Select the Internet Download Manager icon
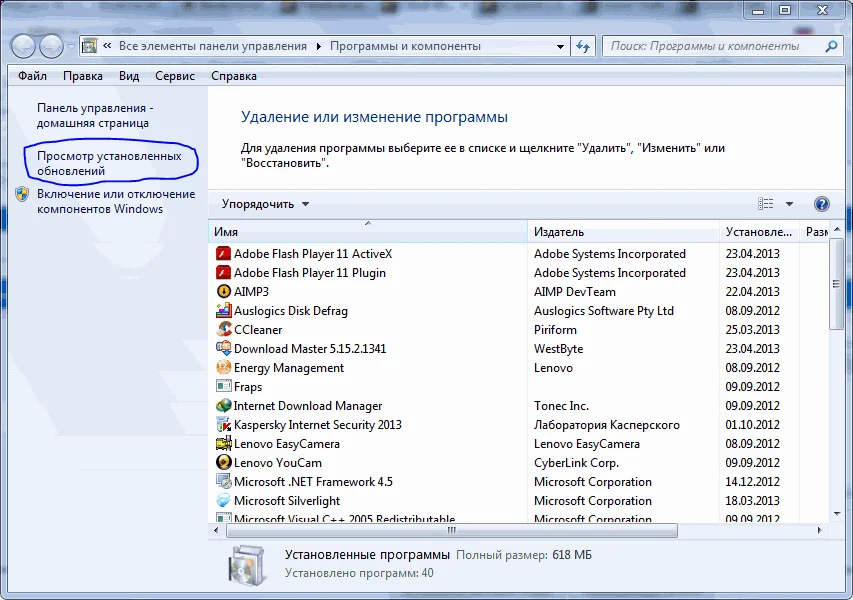The image size is (853, 600). pos(224,406)
